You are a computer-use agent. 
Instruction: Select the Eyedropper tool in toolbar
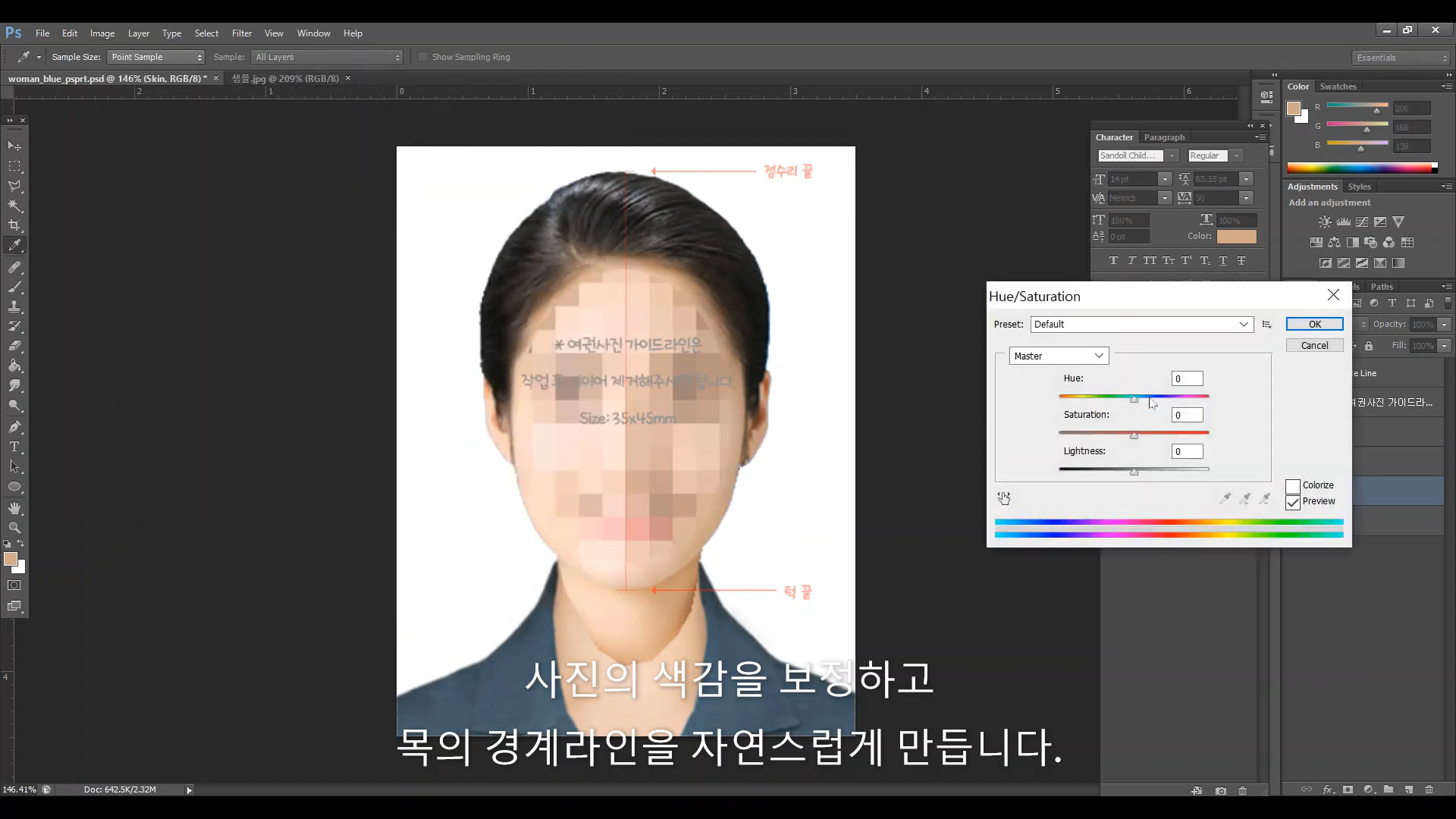tap(14, 245)
